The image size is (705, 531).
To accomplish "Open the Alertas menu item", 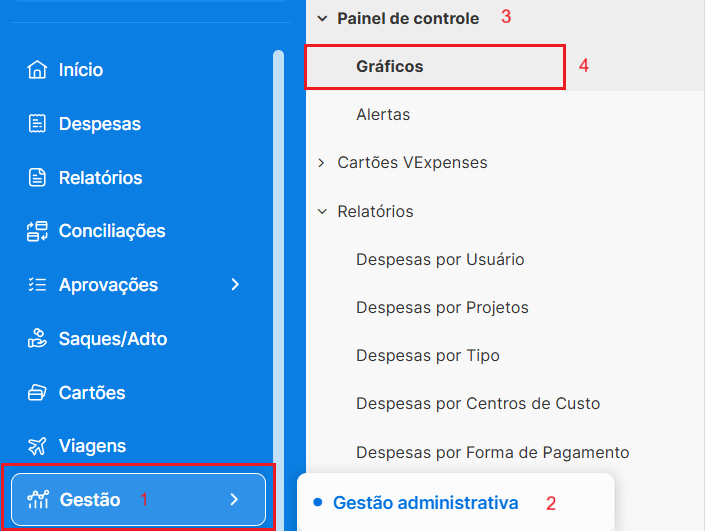I will click(383, 115).
